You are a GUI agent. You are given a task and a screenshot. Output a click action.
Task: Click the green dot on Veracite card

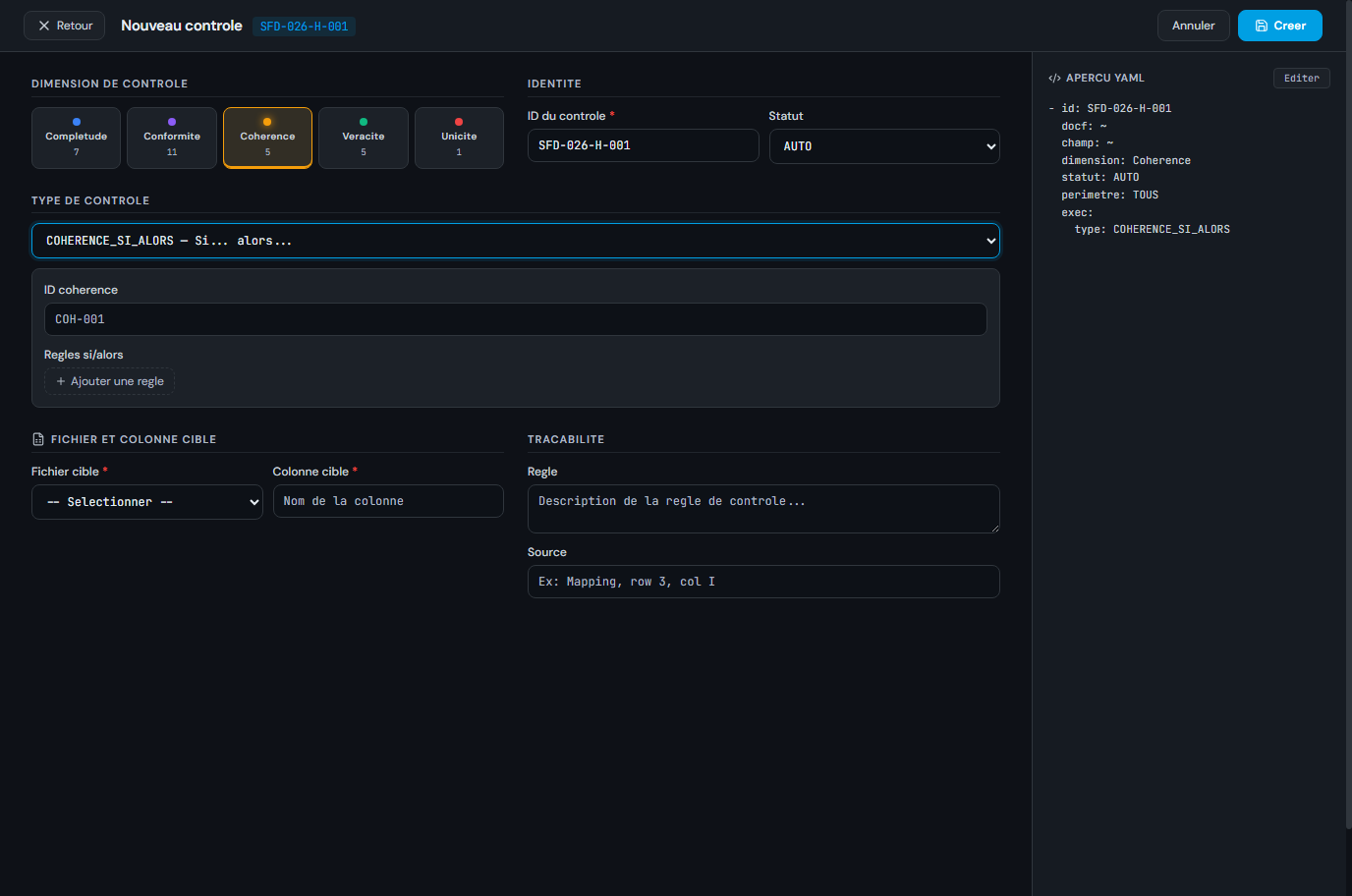point(364,122)
